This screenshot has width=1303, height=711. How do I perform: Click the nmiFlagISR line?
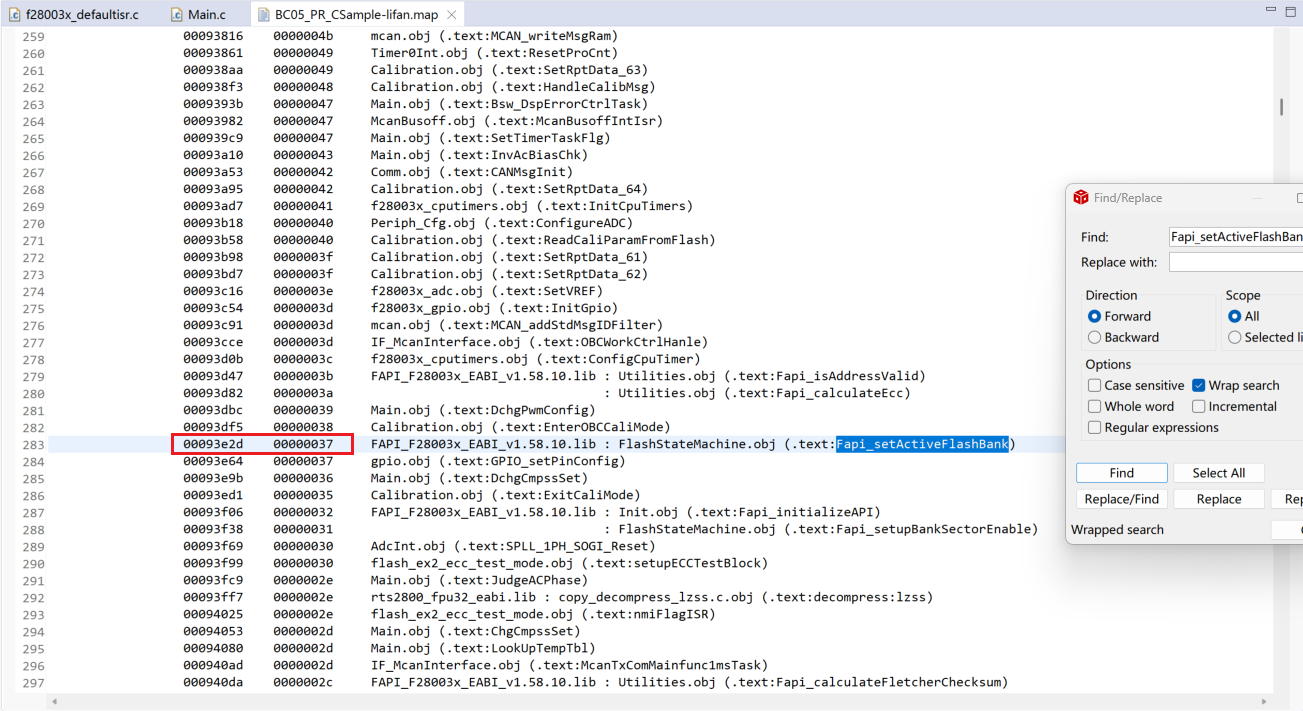tap(543, 614)
